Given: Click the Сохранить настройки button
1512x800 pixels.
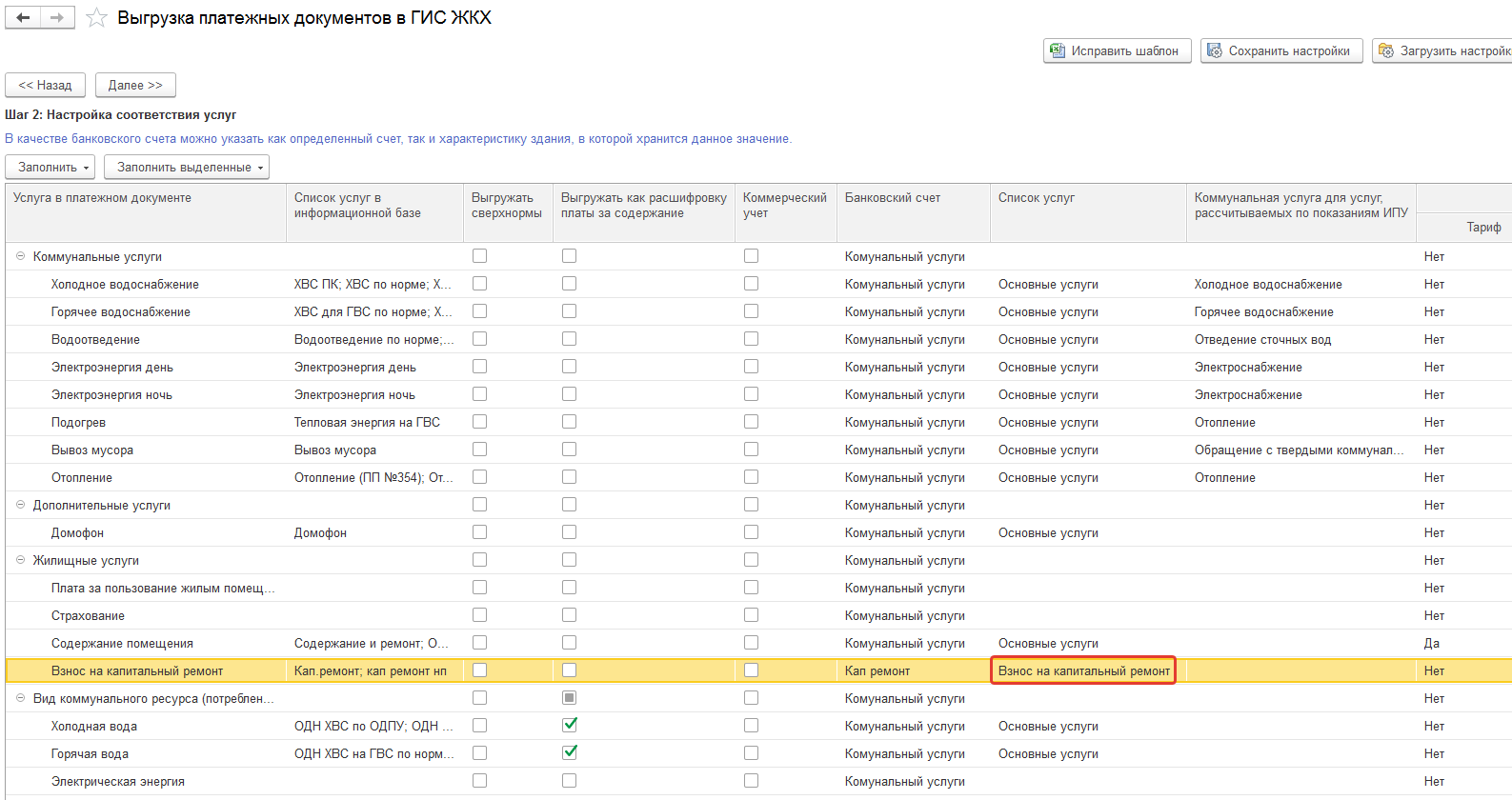Looking at the screenshot, I should click(x=1280, y=50).
